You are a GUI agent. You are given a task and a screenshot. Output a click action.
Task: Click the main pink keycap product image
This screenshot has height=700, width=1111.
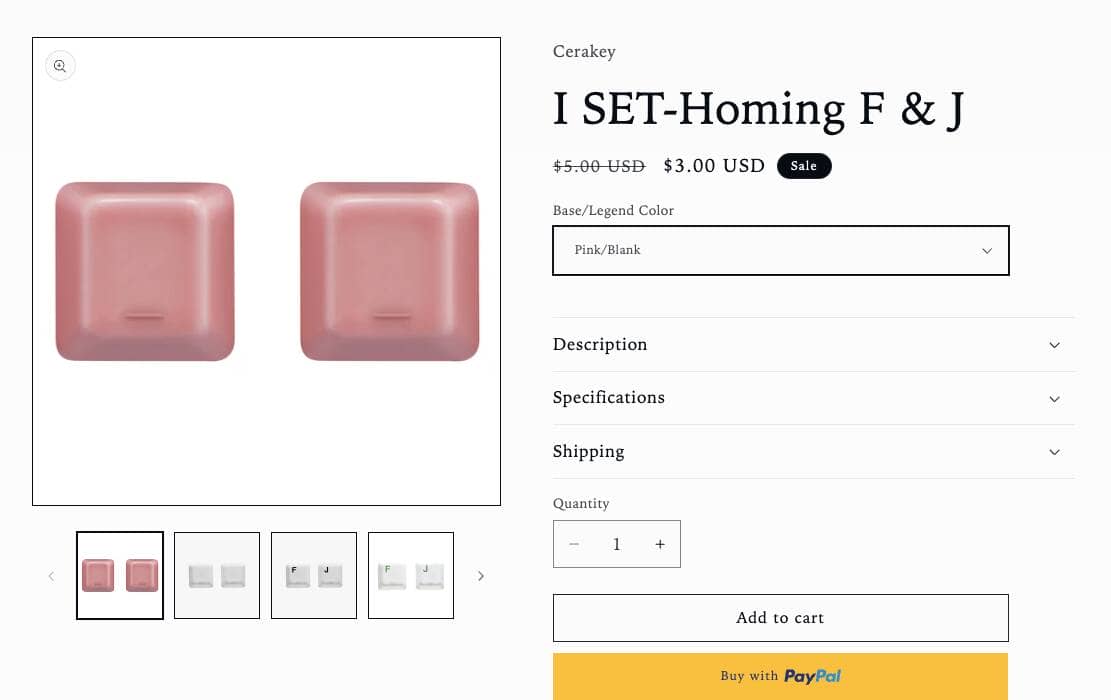(x=266, y=271)
